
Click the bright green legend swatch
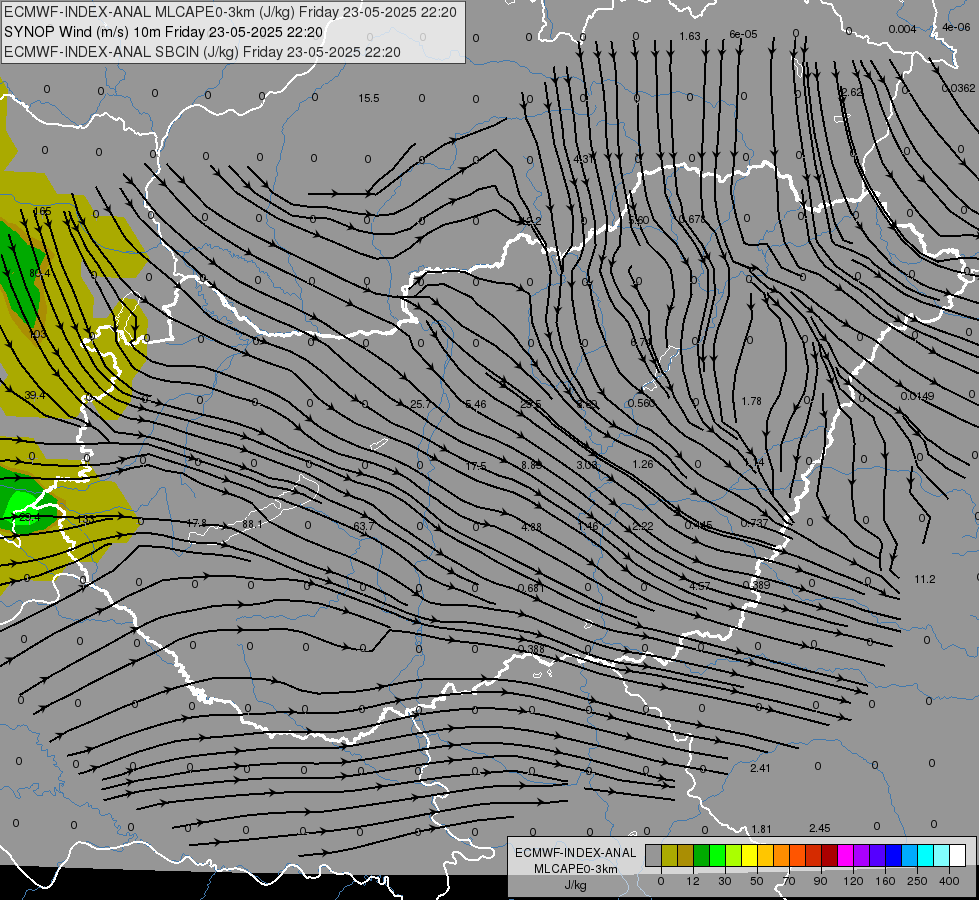[717, 856]
